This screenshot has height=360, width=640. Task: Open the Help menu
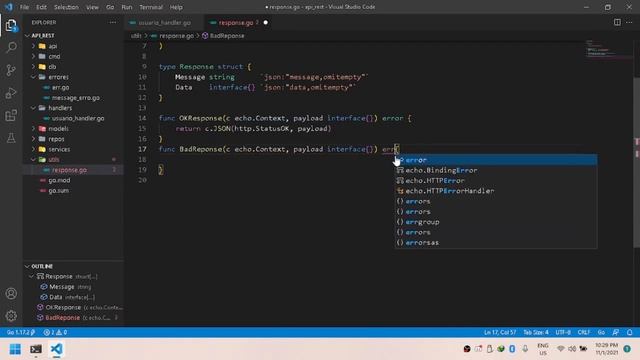click(176, 7)
